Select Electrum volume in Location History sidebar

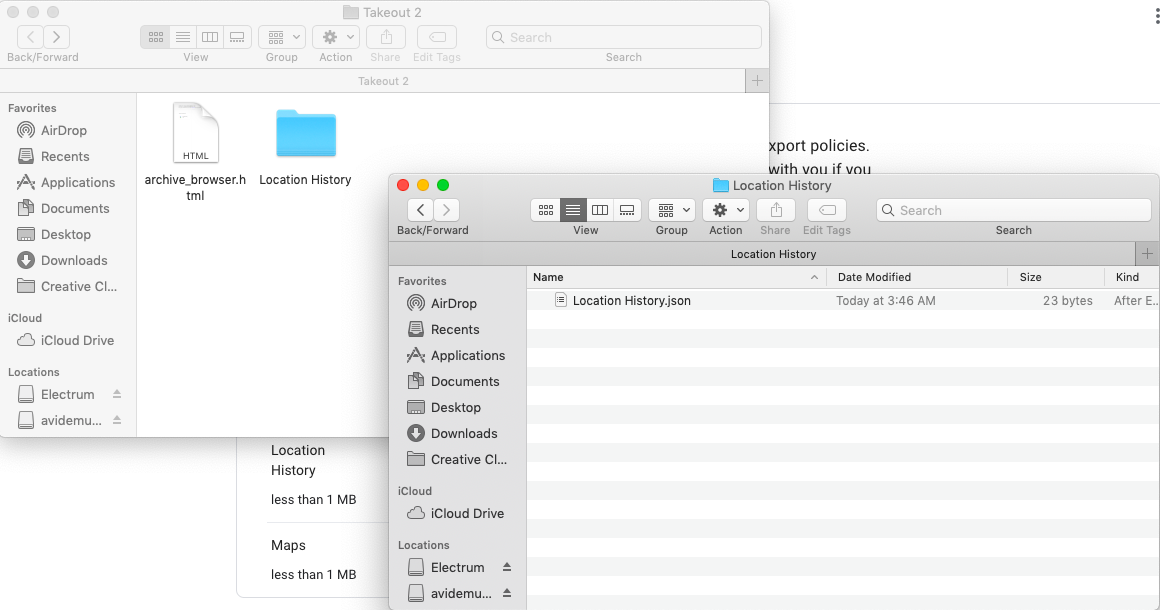[x=448, y=567]
